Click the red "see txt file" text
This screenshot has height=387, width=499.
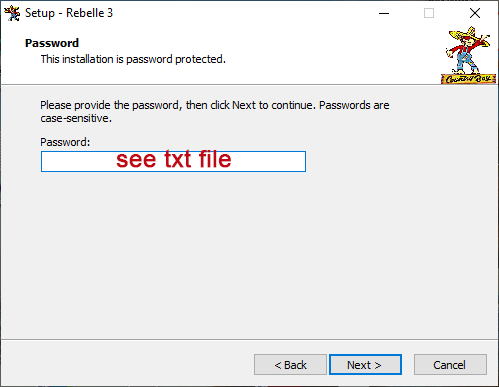click(174, 159)
